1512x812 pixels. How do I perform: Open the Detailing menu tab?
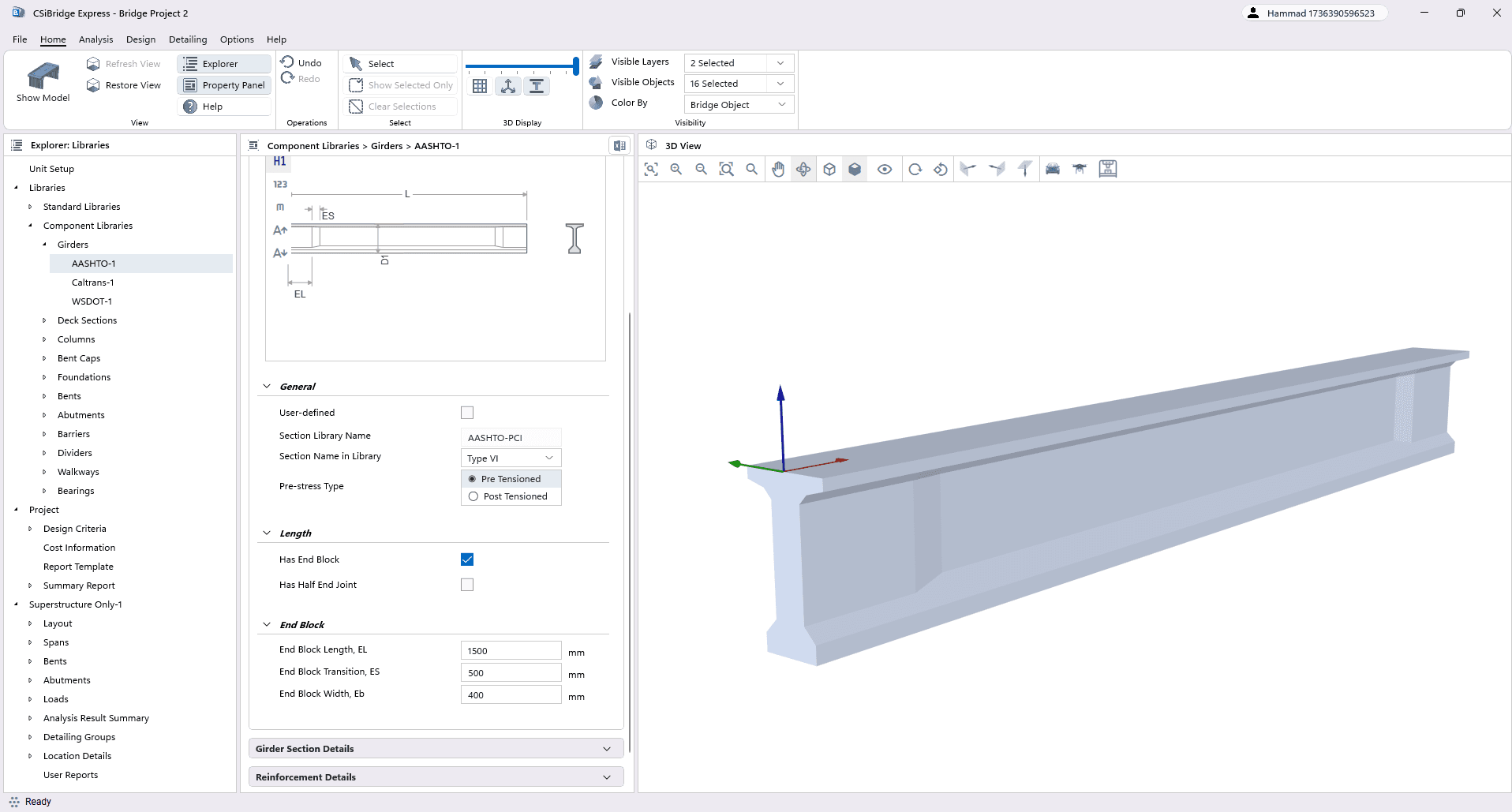click(x=188, y=39)
